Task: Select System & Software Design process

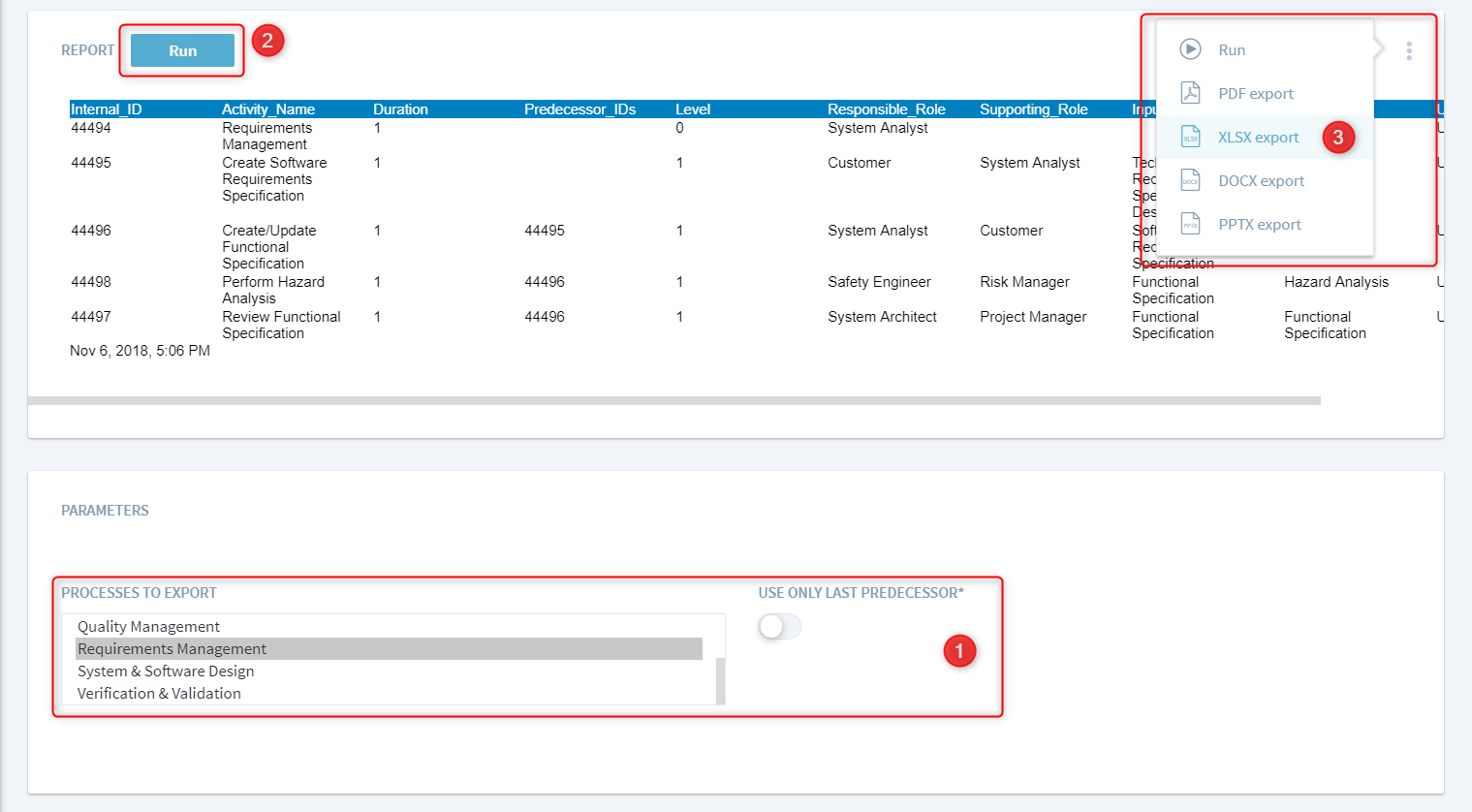Action: (166, 671)
